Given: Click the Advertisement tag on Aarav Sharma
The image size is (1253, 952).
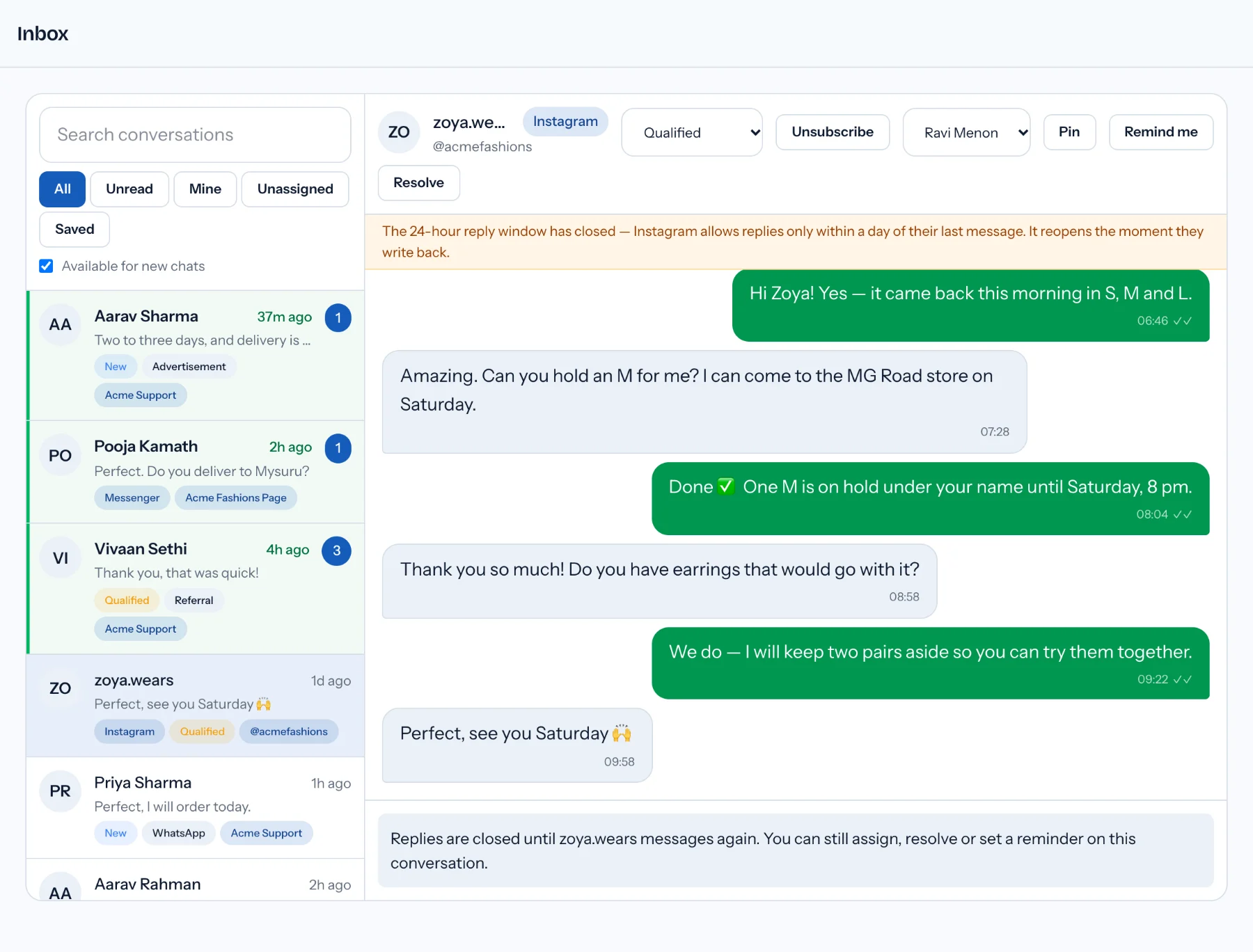Looking at the screenshot, I should tap(189, 367).
